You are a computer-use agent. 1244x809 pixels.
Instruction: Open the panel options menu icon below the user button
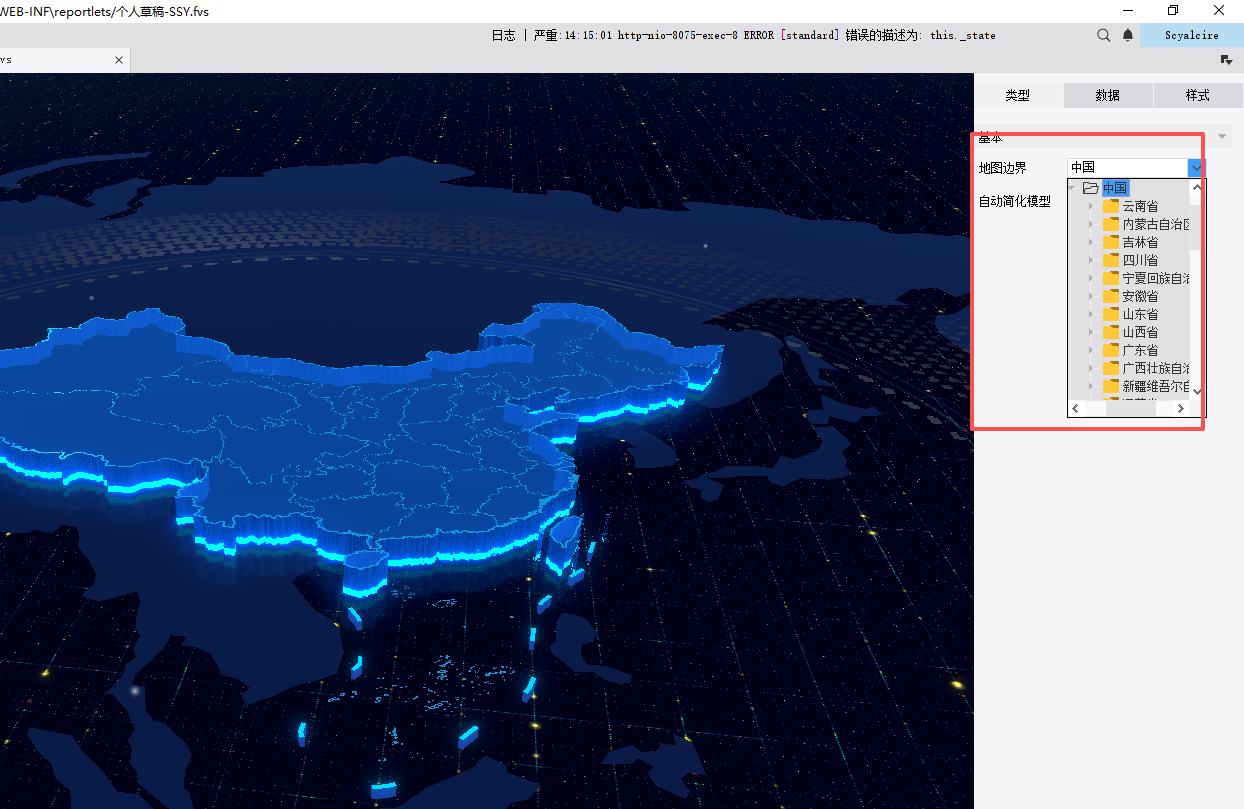(1226, 60)
